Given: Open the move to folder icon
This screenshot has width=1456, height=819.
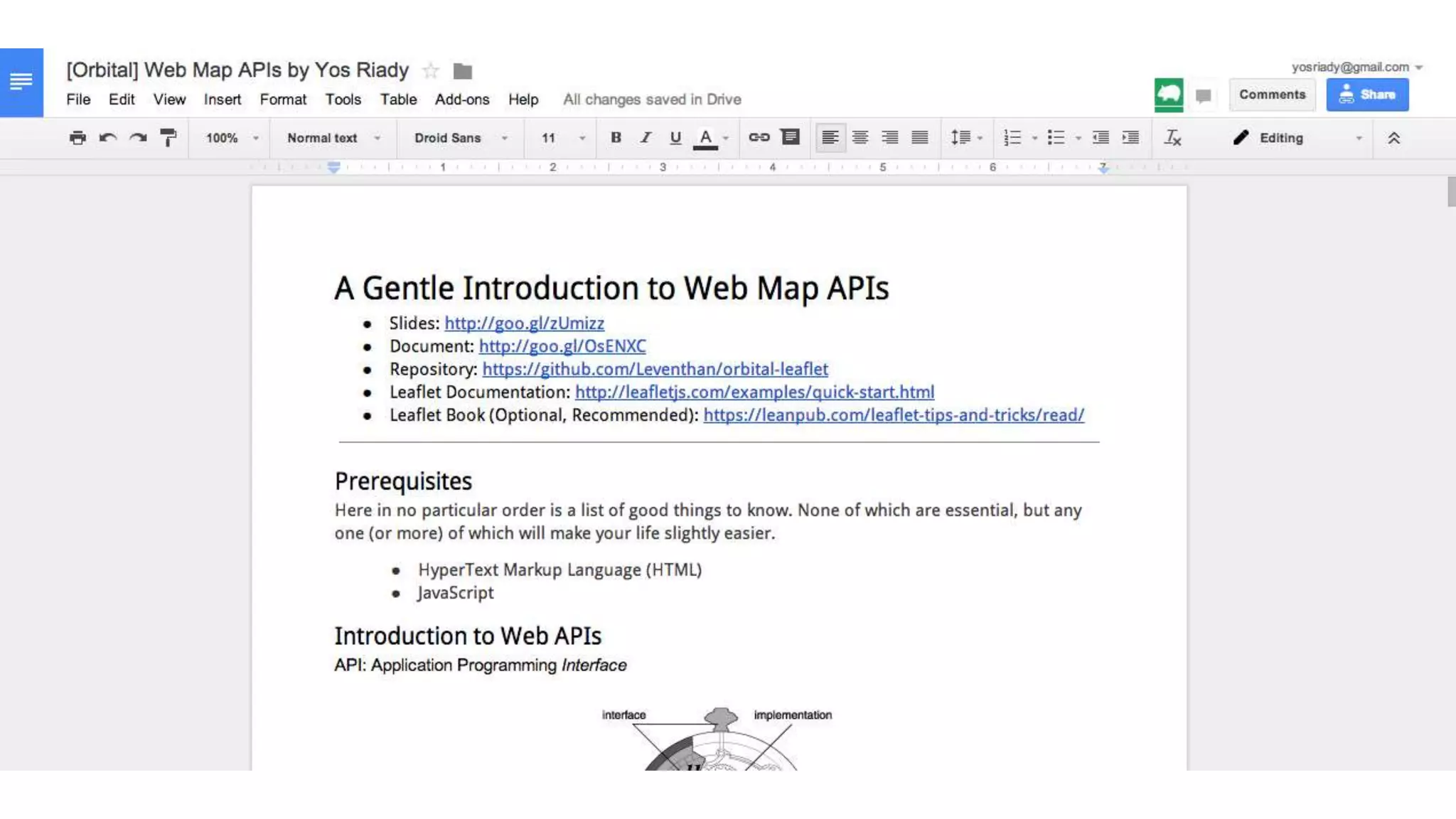Looking at the screenshot, I should click(463, 71).
